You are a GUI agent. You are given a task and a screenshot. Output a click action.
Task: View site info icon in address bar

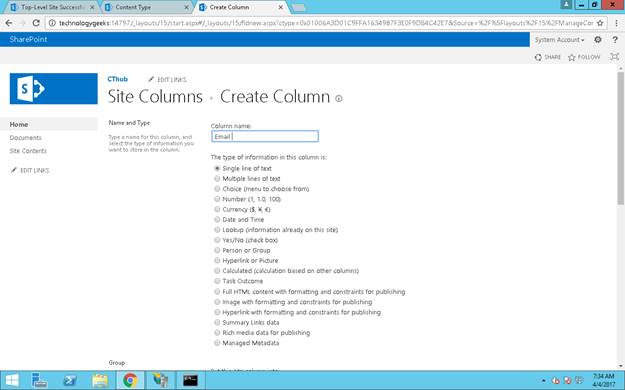(52, 23)
